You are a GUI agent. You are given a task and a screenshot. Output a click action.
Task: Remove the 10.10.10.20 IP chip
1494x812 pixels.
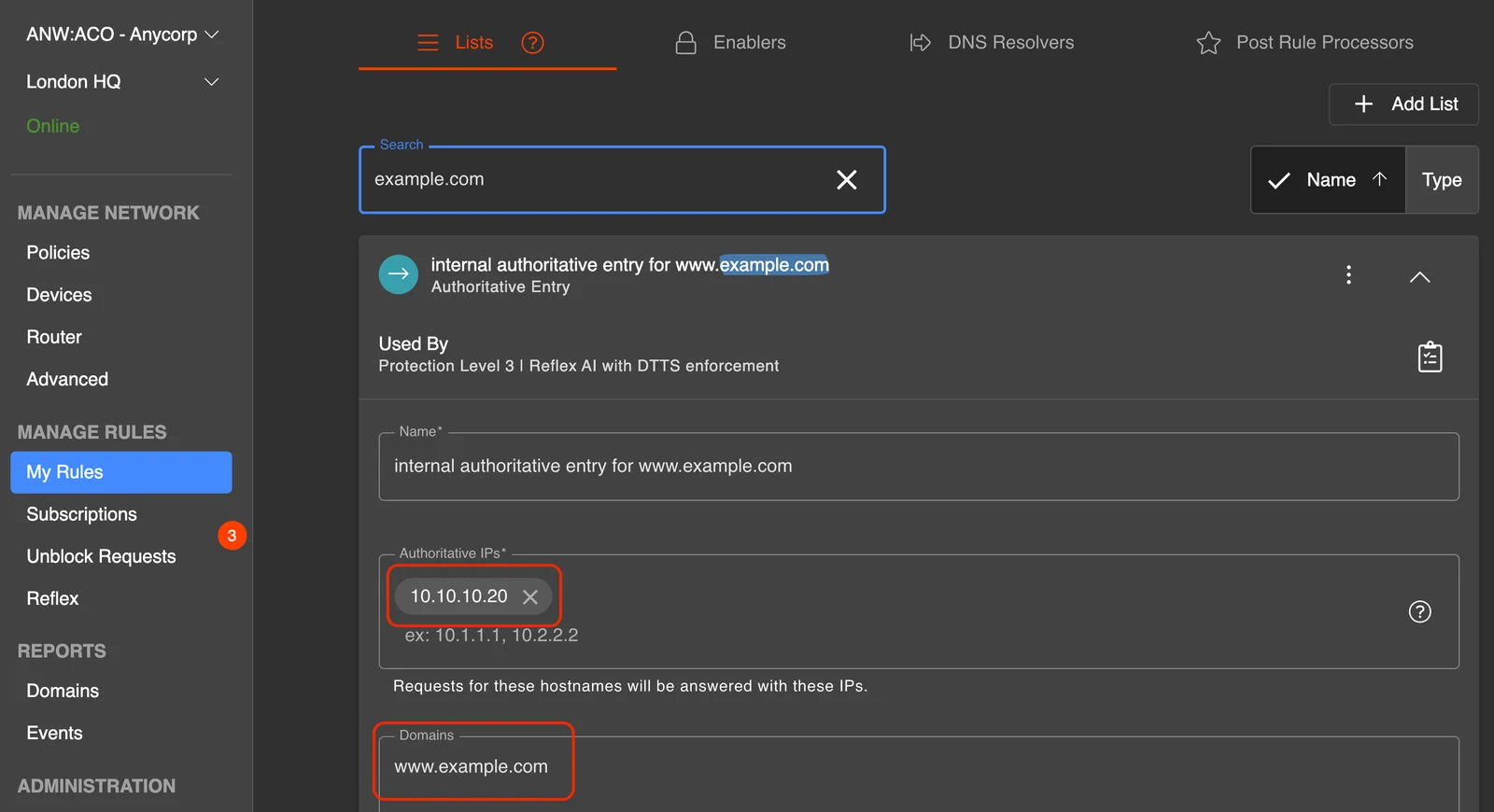530,596
